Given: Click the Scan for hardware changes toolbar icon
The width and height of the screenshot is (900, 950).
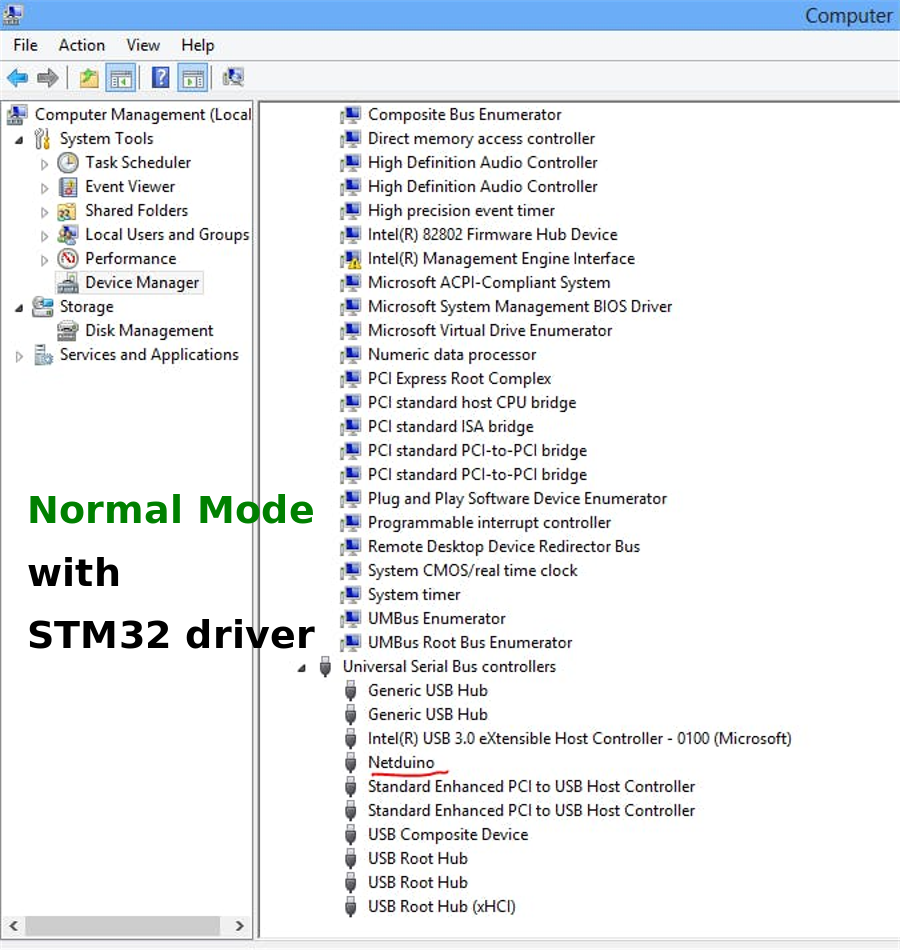Looking at the screenshot, I should pyautogui.click(x=232, y=77).
